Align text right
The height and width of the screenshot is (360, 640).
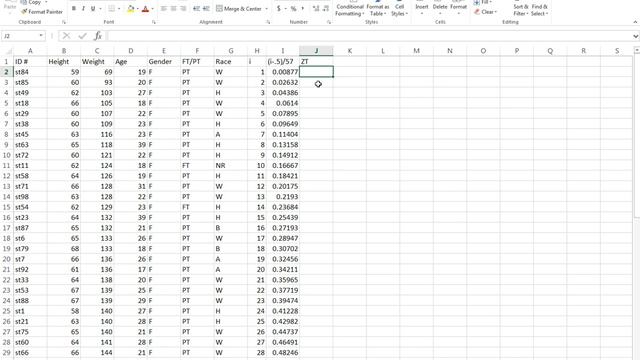[x=183, y=9]
